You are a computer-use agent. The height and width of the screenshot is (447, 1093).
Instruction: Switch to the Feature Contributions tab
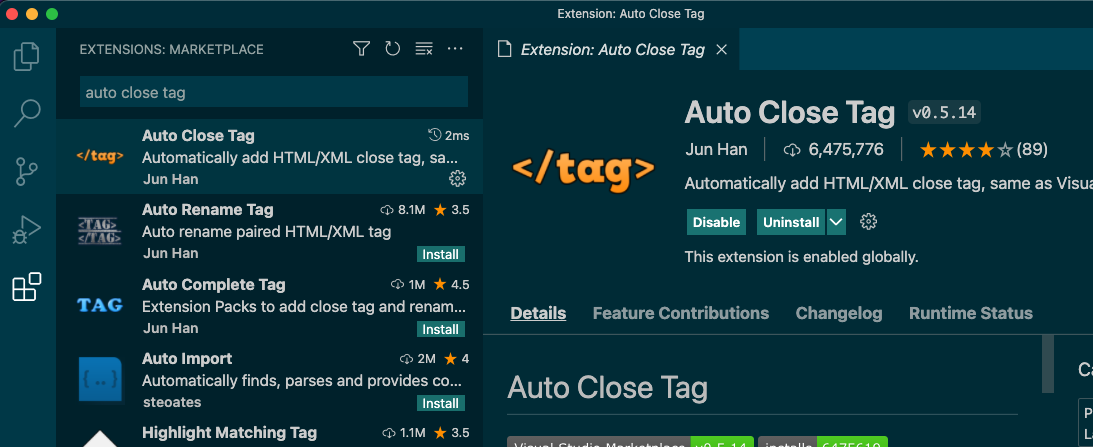coord(680,313)
